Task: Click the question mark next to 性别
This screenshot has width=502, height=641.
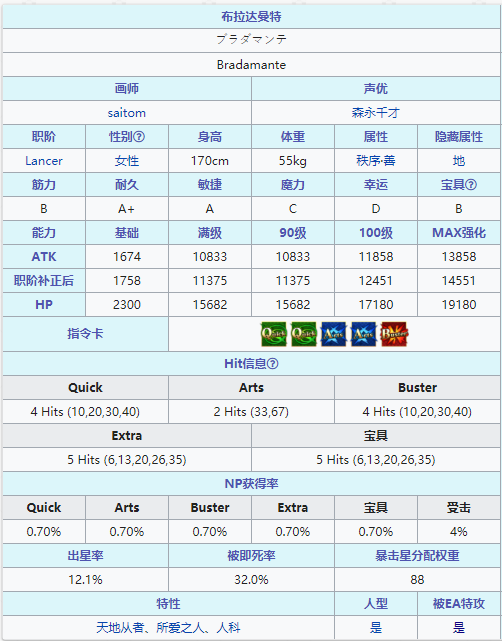Action: 139,137
